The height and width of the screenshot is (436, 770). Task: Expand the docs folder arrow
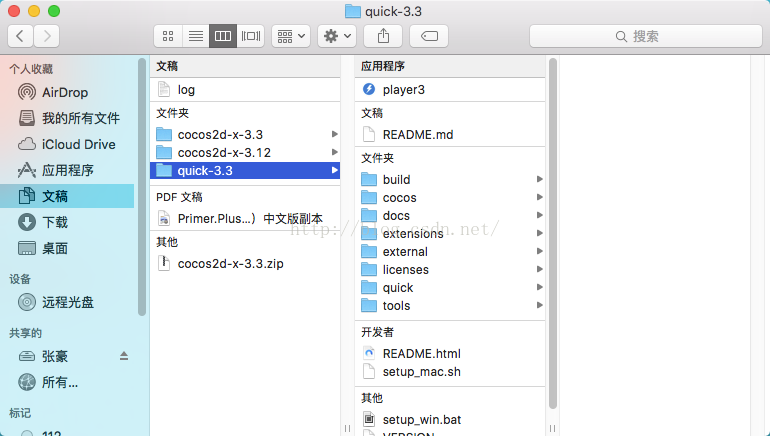[x=539, y=215]
